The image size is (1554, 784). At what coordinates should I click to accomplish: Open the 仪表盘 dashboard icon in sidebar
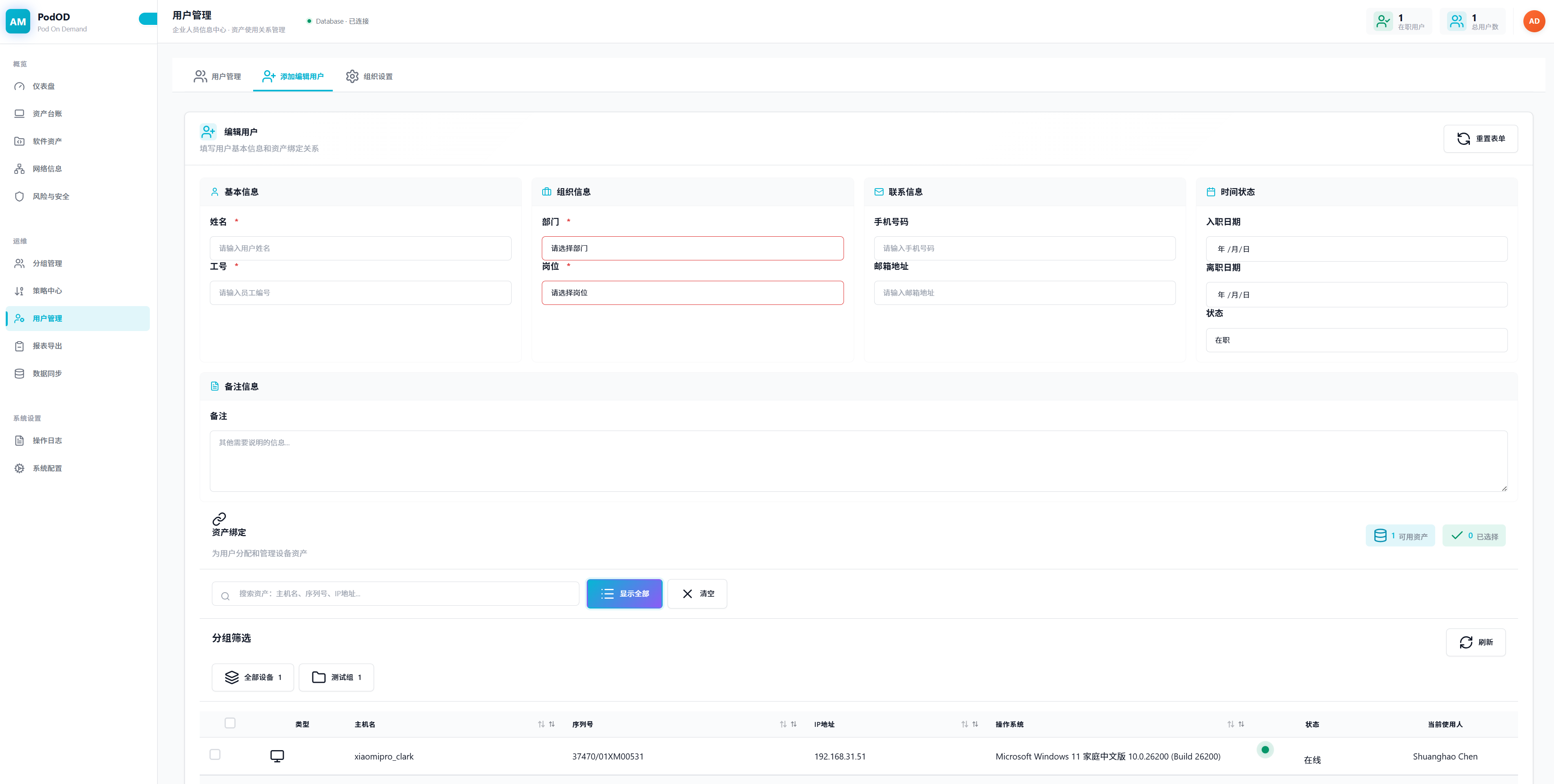coord(19,86)
